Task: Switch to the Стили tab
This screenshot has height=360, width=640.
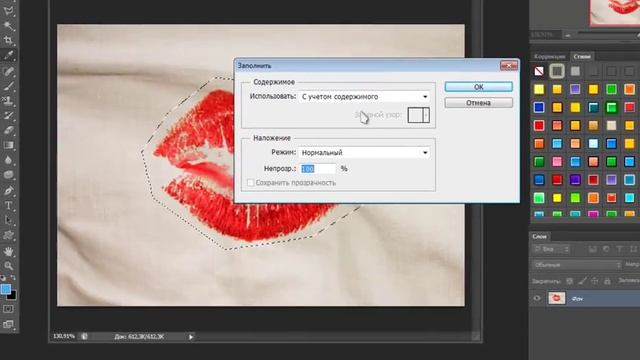Action: click(x=582, y=56)
